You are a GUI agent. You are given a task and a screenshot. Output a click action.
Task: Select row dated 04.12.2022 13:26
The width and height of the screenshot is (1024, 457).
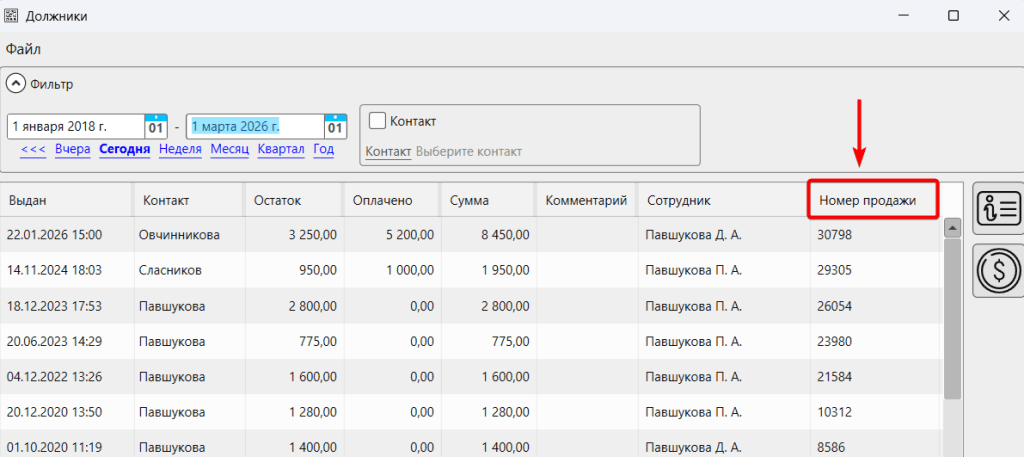470,377
